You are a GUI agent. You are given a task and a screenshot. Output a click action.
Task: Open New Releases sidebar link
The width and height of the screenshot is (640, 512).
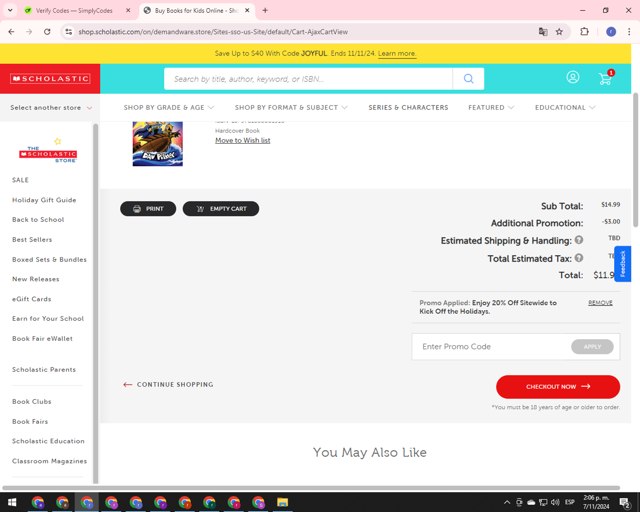pos(36,279)
